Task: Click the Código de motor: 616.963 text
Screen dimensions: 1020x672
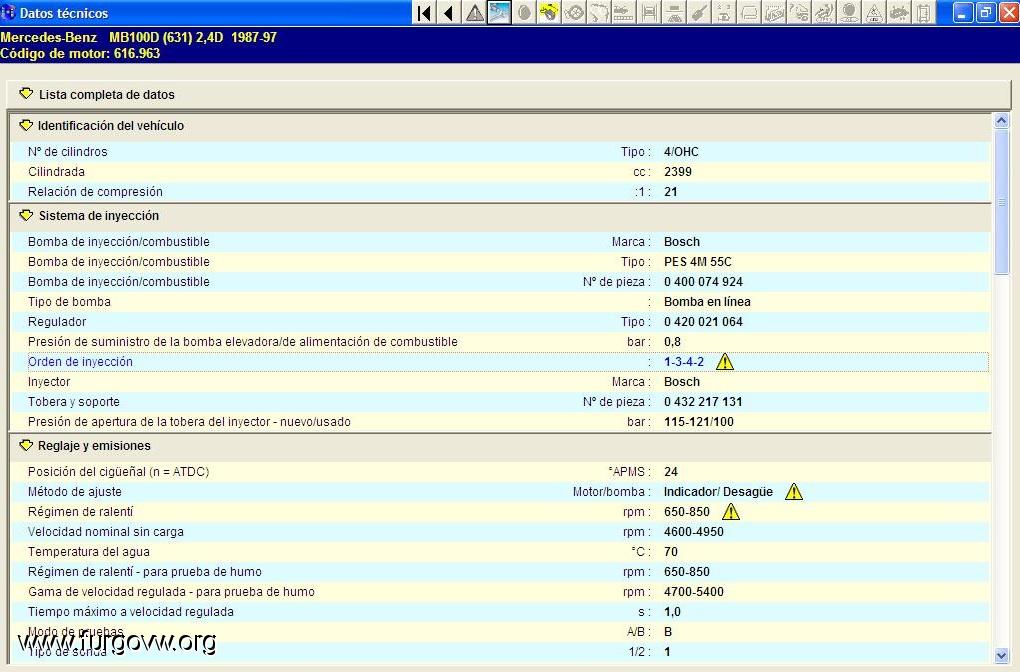Action: point(80,53)
